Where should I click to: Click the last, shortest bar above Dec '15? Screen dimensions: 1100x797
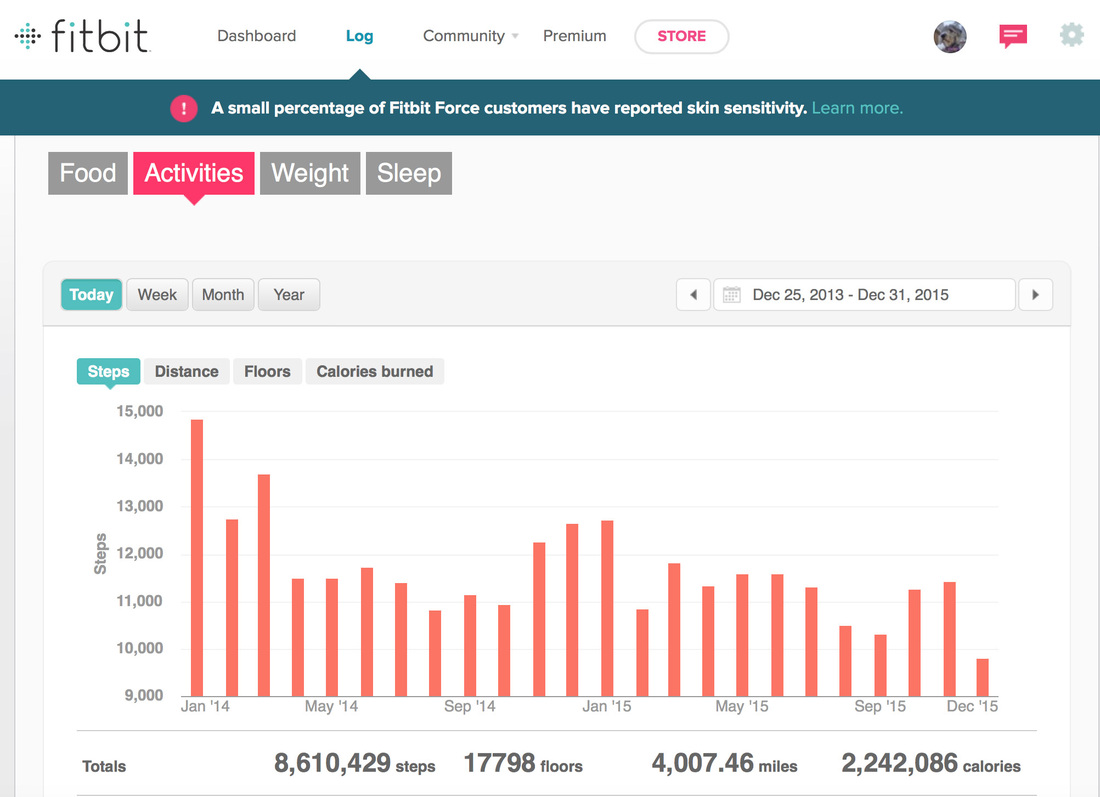[982, 678]
